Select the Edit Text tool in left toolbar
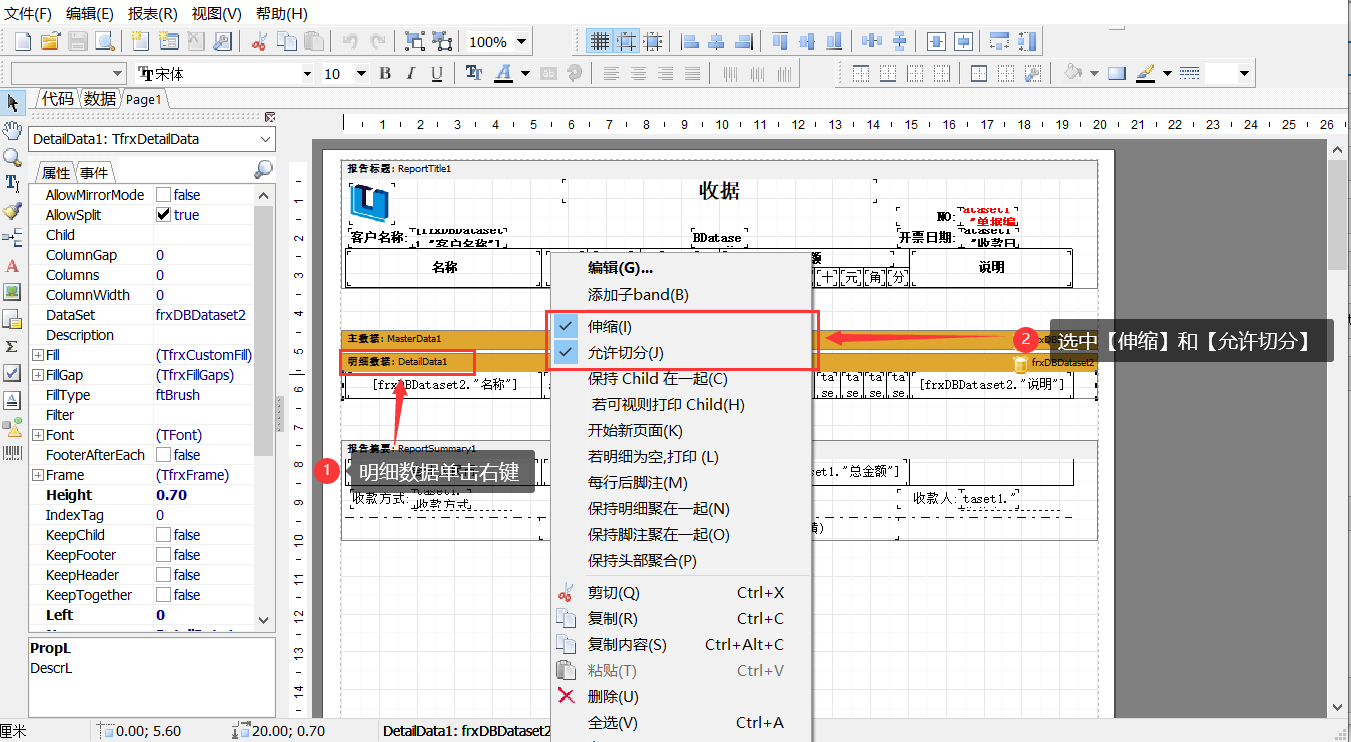This screenshot has height=742, width=1351. tap(13, 184)
